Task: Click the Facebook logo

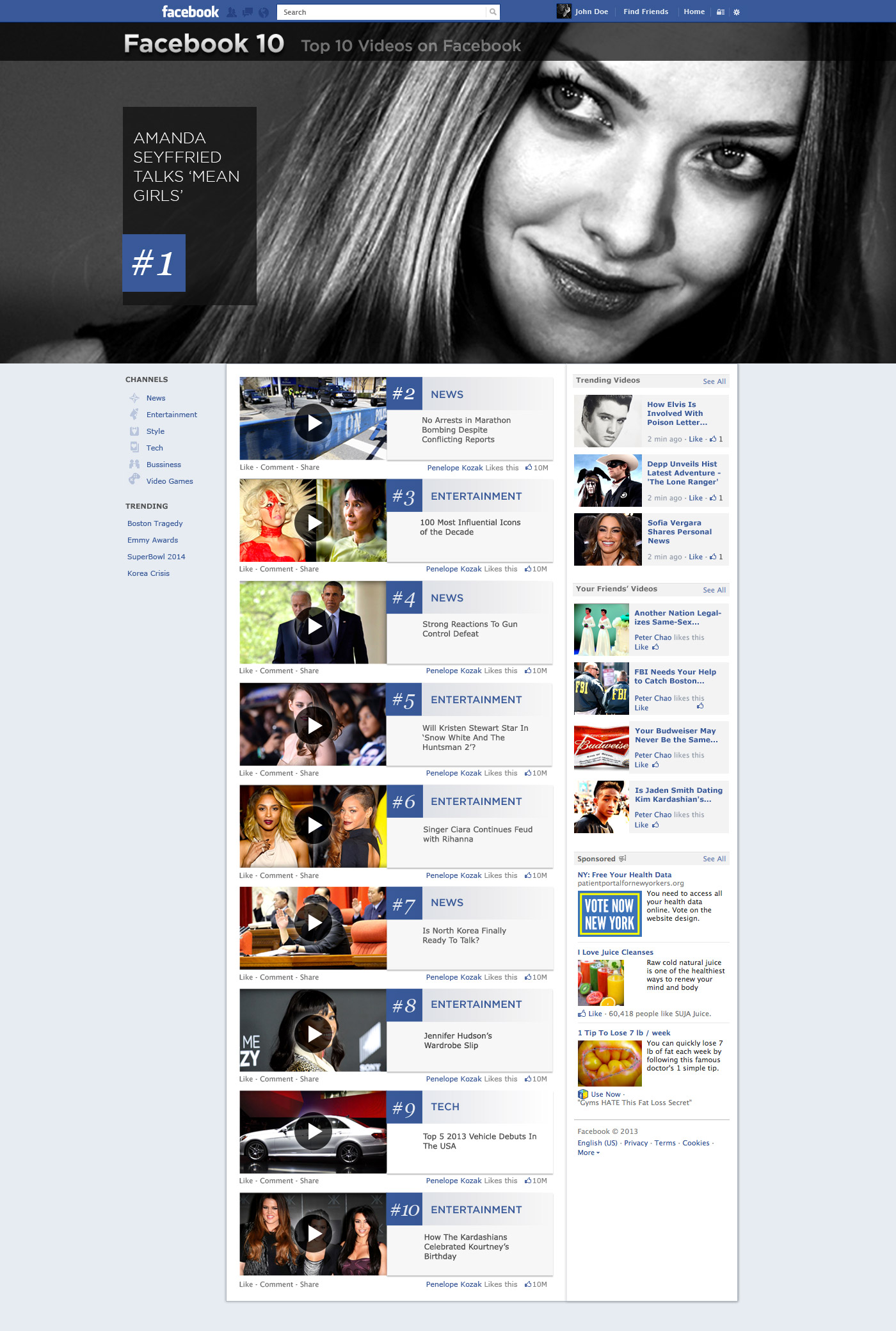Action: (x=190, y=12)
